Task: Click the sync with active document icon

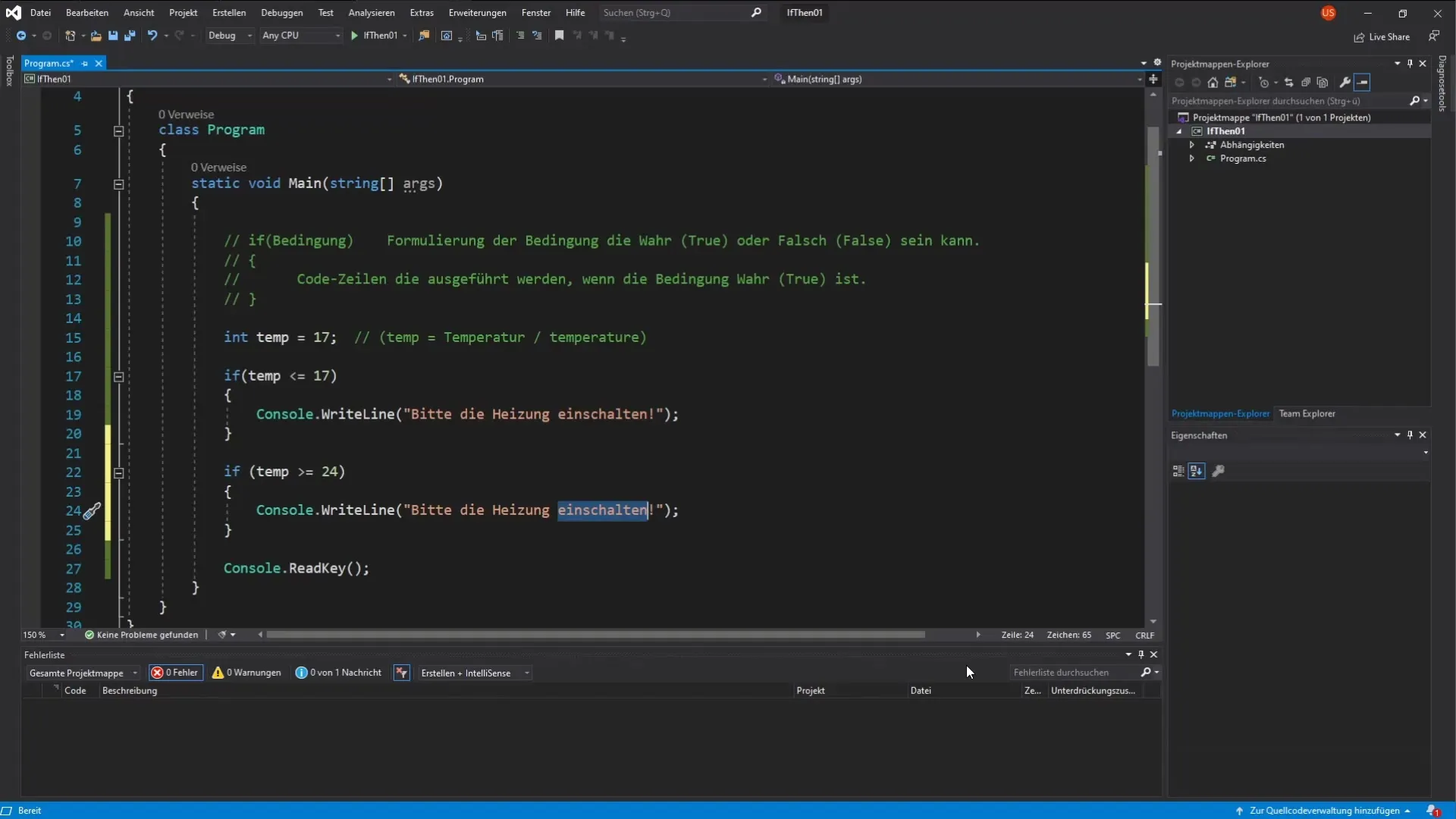Action: pos(1288,83)
